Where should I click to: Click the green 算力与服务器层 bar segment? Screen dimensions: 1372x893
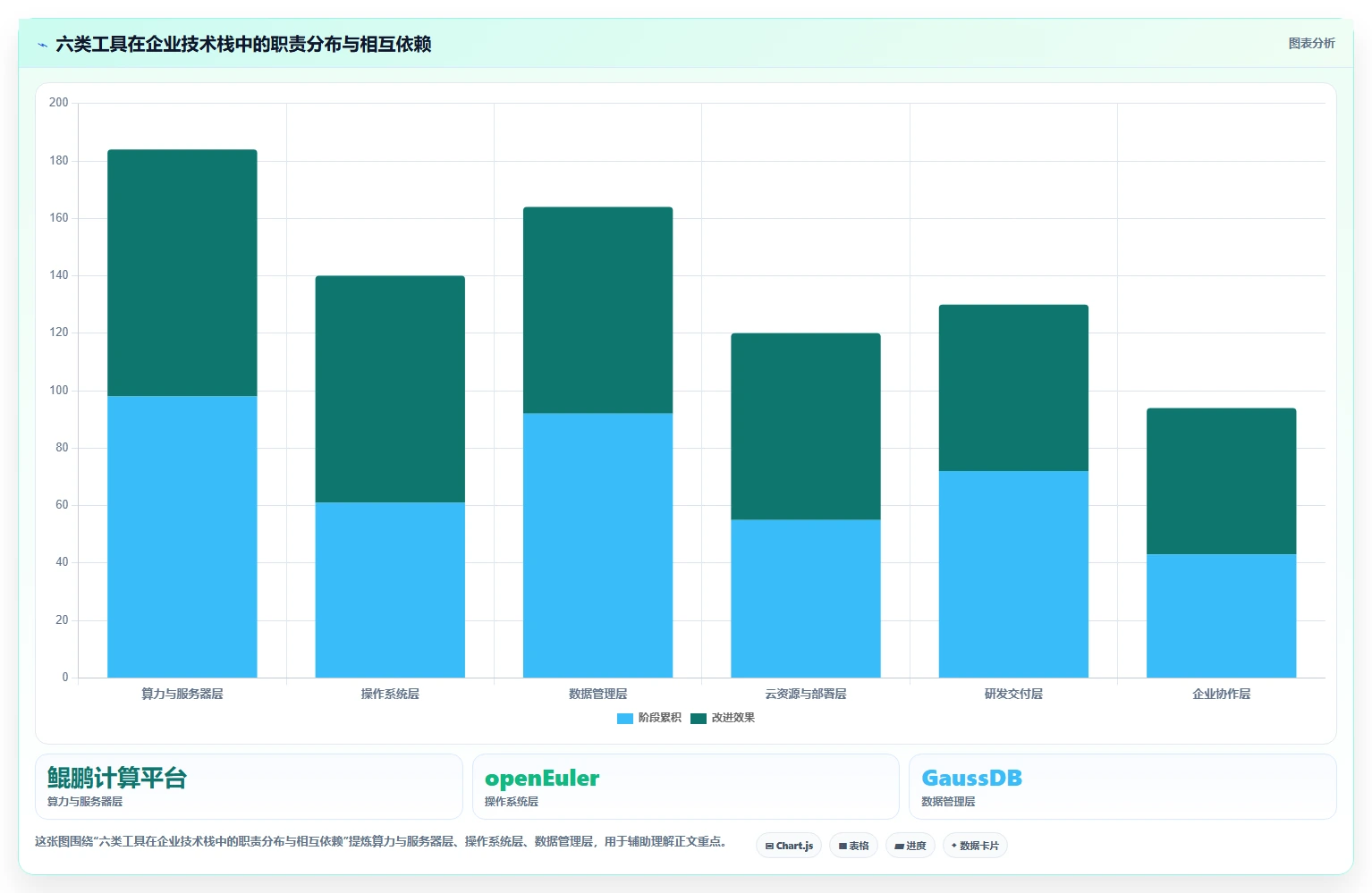[x=182, y=273]
